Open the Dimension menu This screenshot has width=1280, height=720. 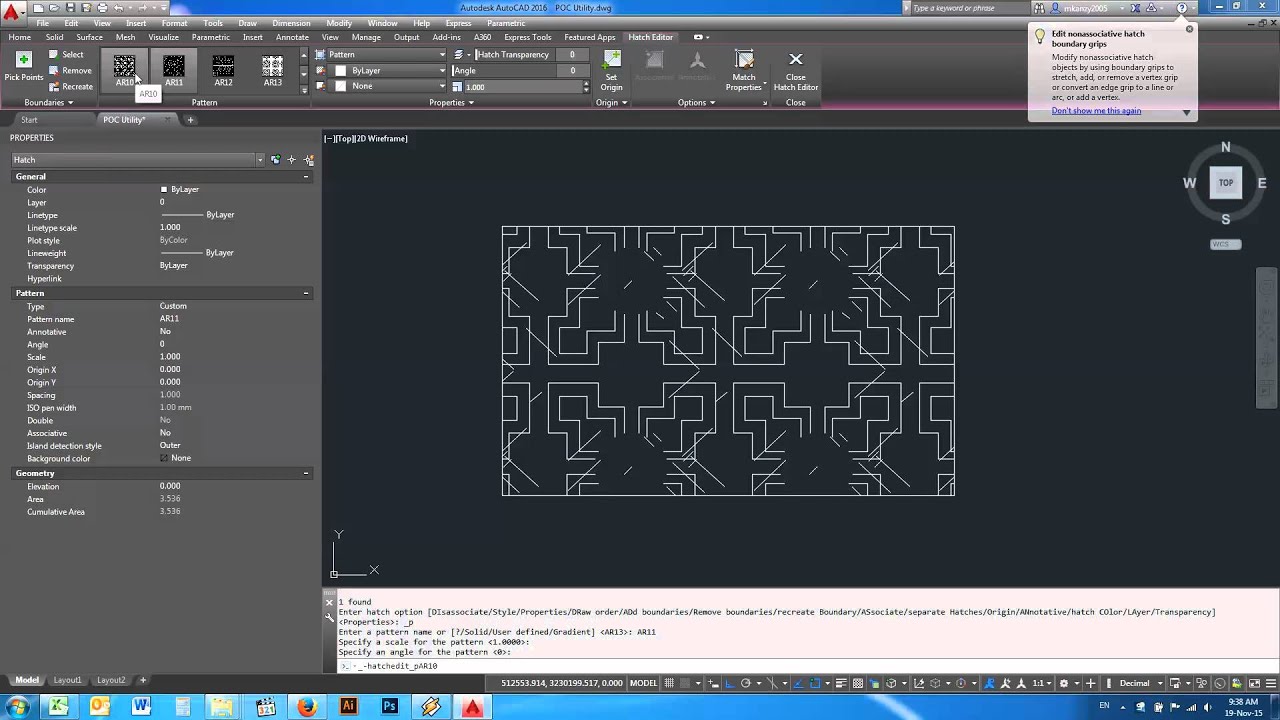[x=291, y=23]
